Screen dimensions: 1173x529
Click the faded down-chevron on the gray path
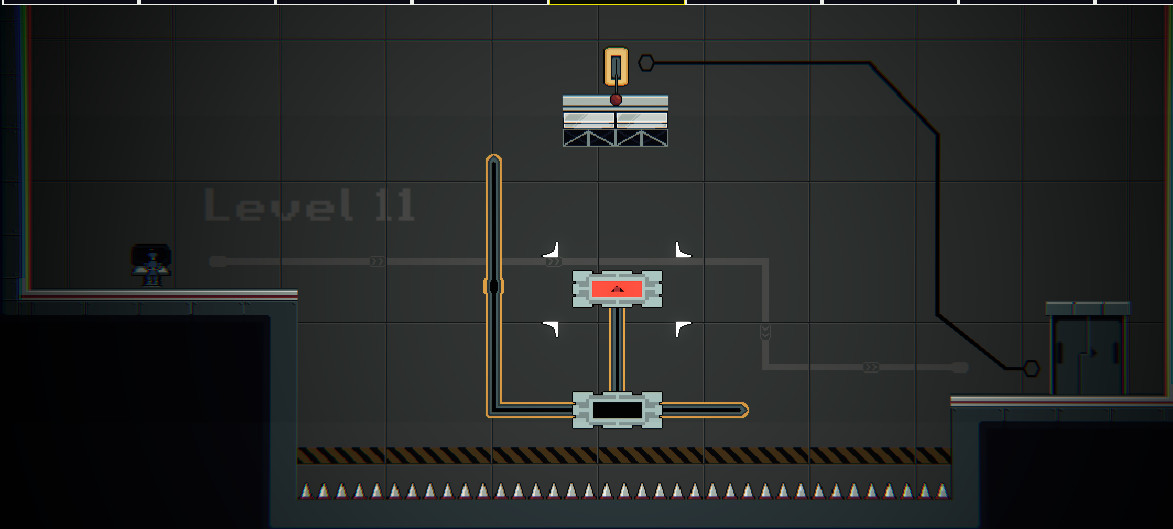click(x=766, y=332)
